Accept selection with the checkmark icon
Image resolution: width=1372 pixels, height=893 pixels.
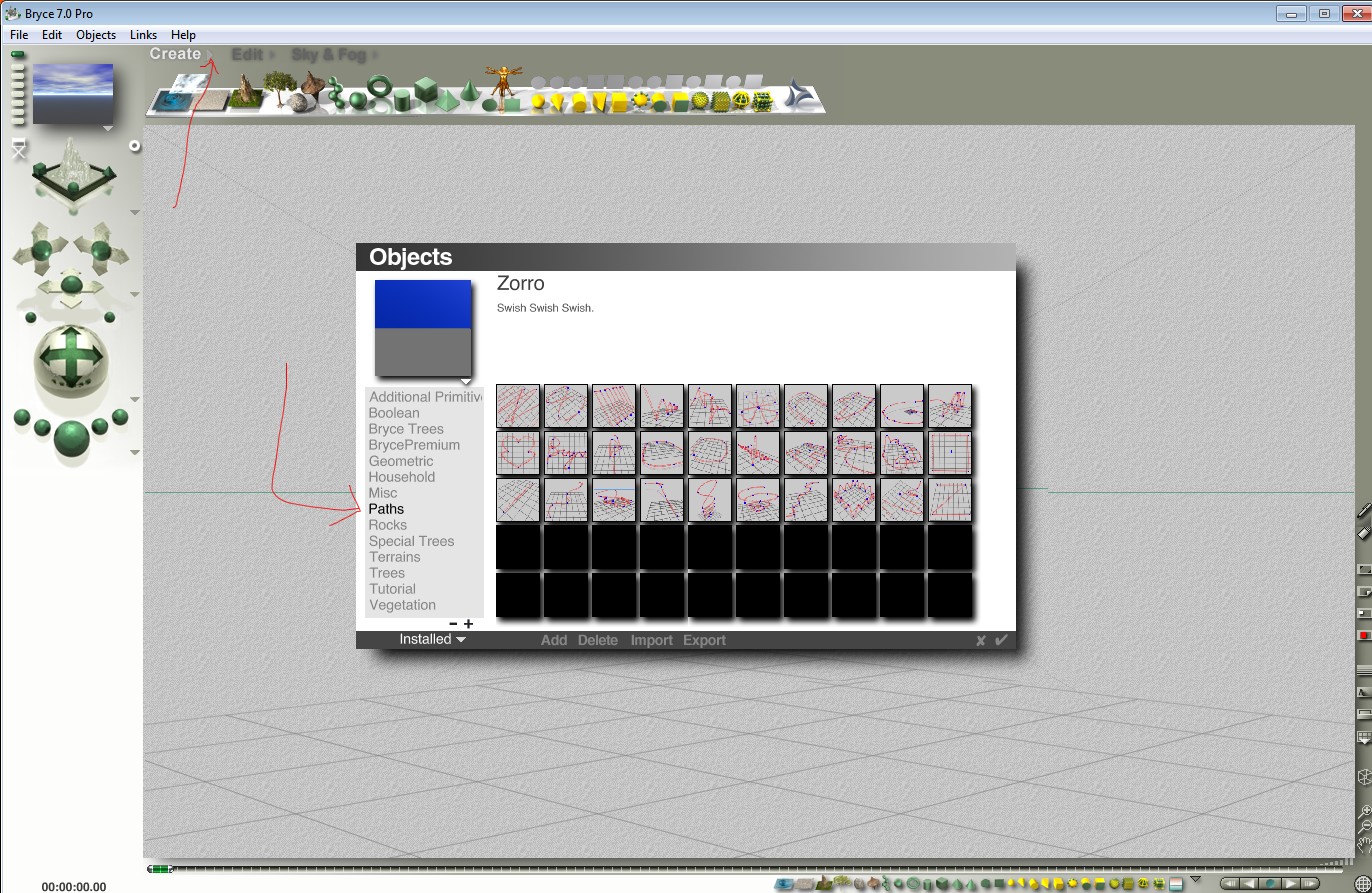click(x=1001, y=640)
